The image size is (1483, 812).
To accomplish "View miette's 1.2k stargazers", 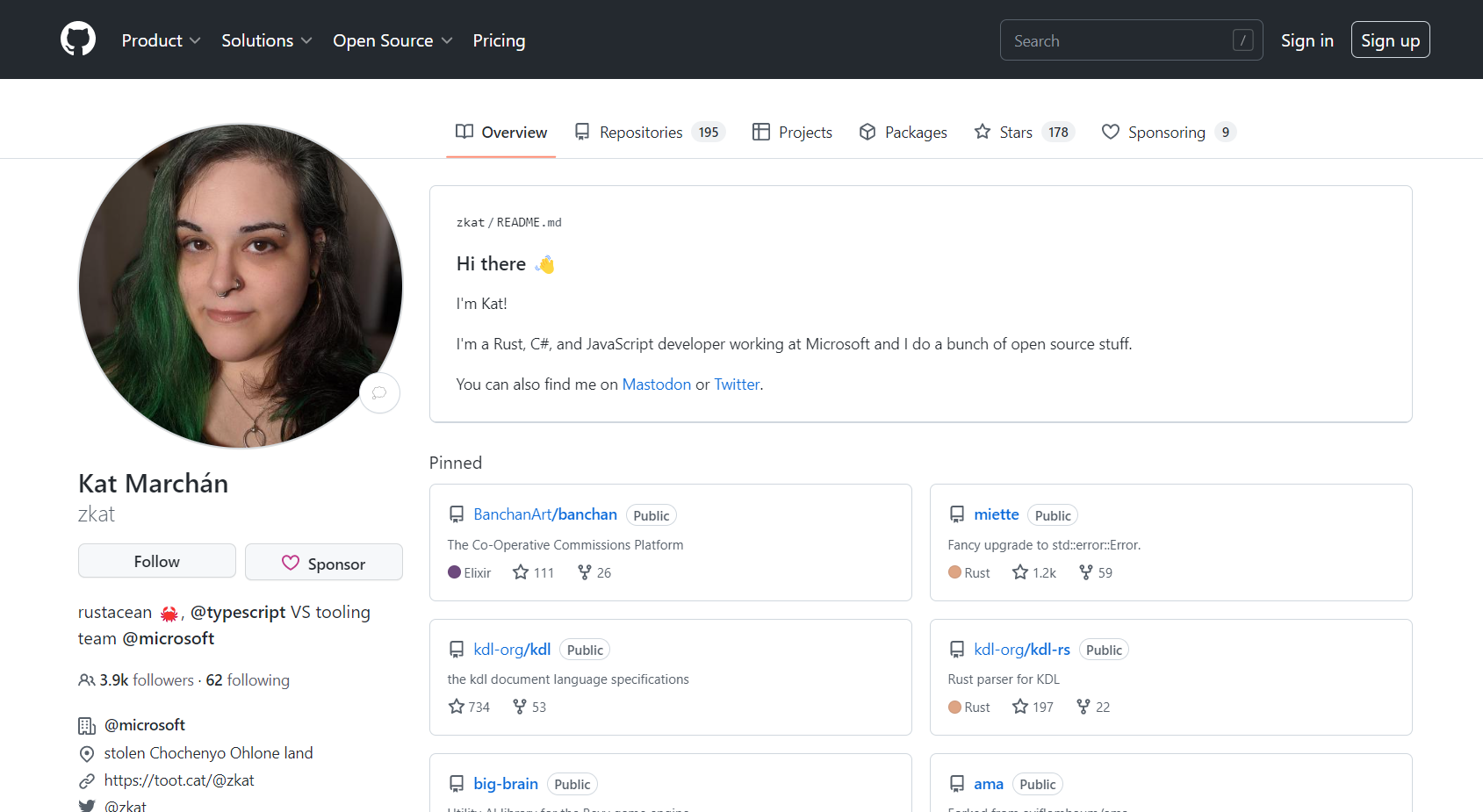I will (1034, 572).
